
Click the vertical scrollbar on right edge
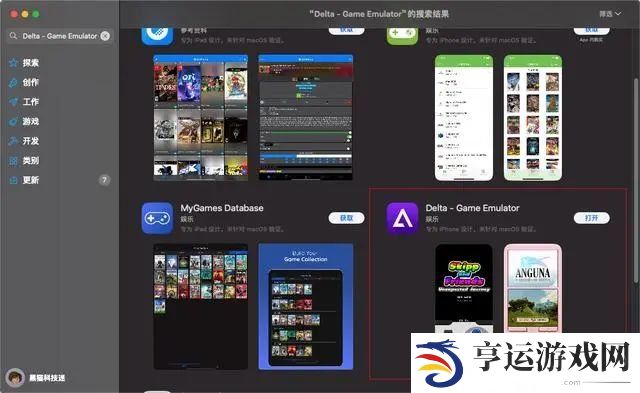click(x=636, y=180)
